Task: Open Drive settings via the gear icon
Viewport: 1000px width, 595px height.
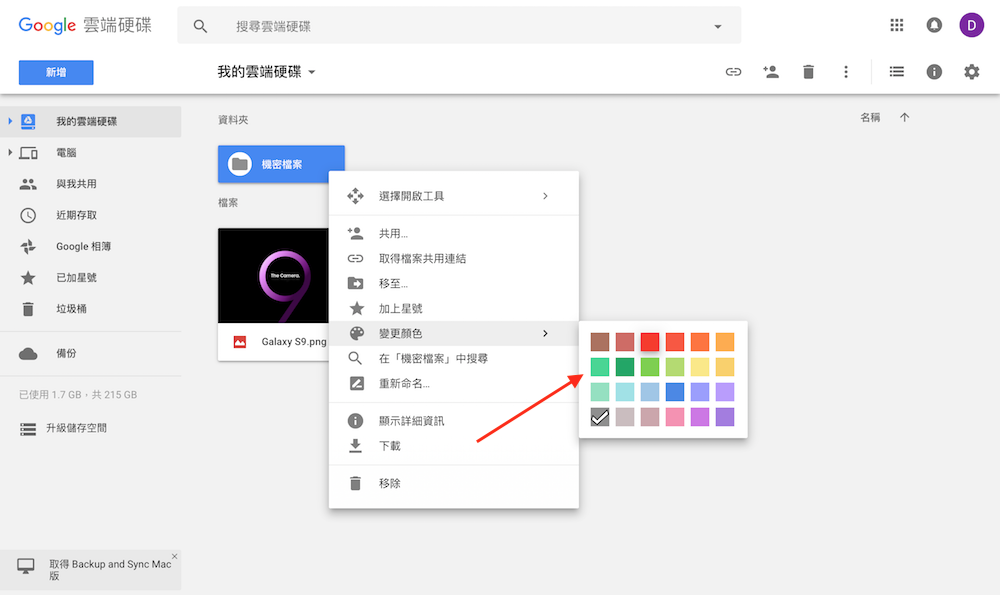Action: pos(970,71)
